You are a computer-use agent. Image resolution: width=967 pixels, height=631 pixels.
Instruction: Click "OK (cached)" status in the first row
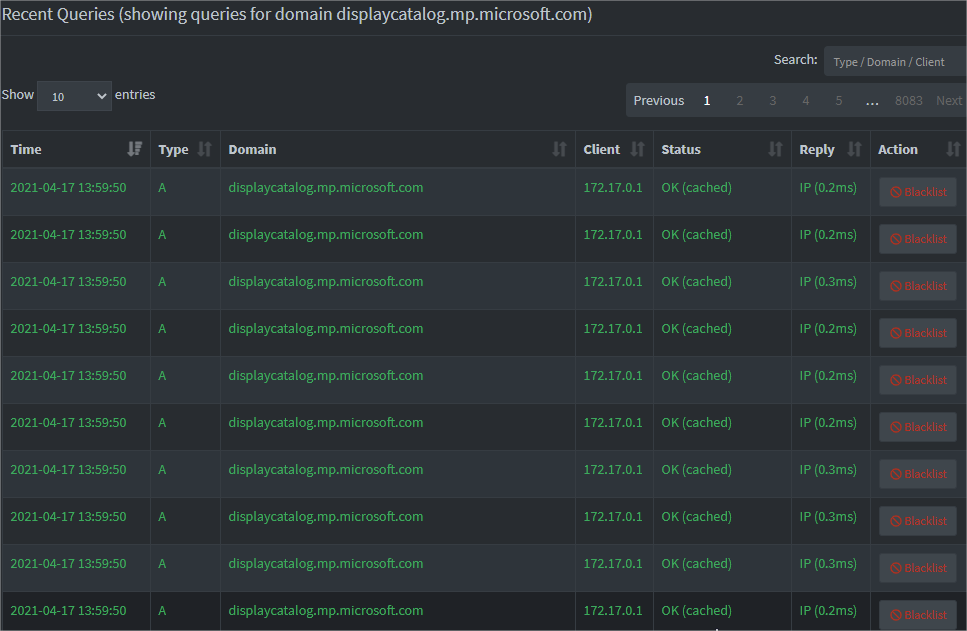(x=696, y=188)
